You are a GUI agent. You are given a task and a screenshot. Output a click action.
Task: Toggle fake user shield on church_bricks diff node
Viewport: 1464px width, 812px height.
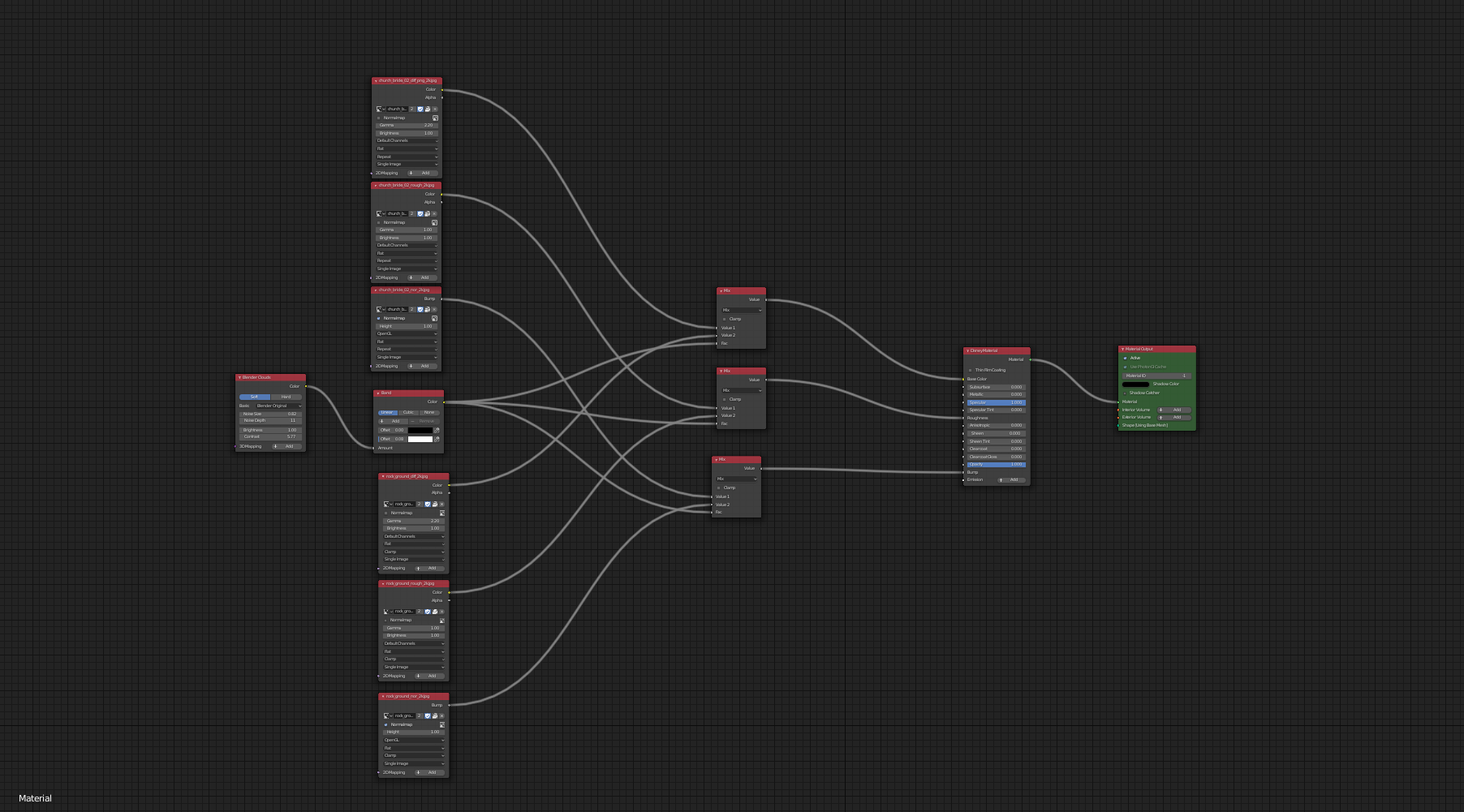click(420, 109)
